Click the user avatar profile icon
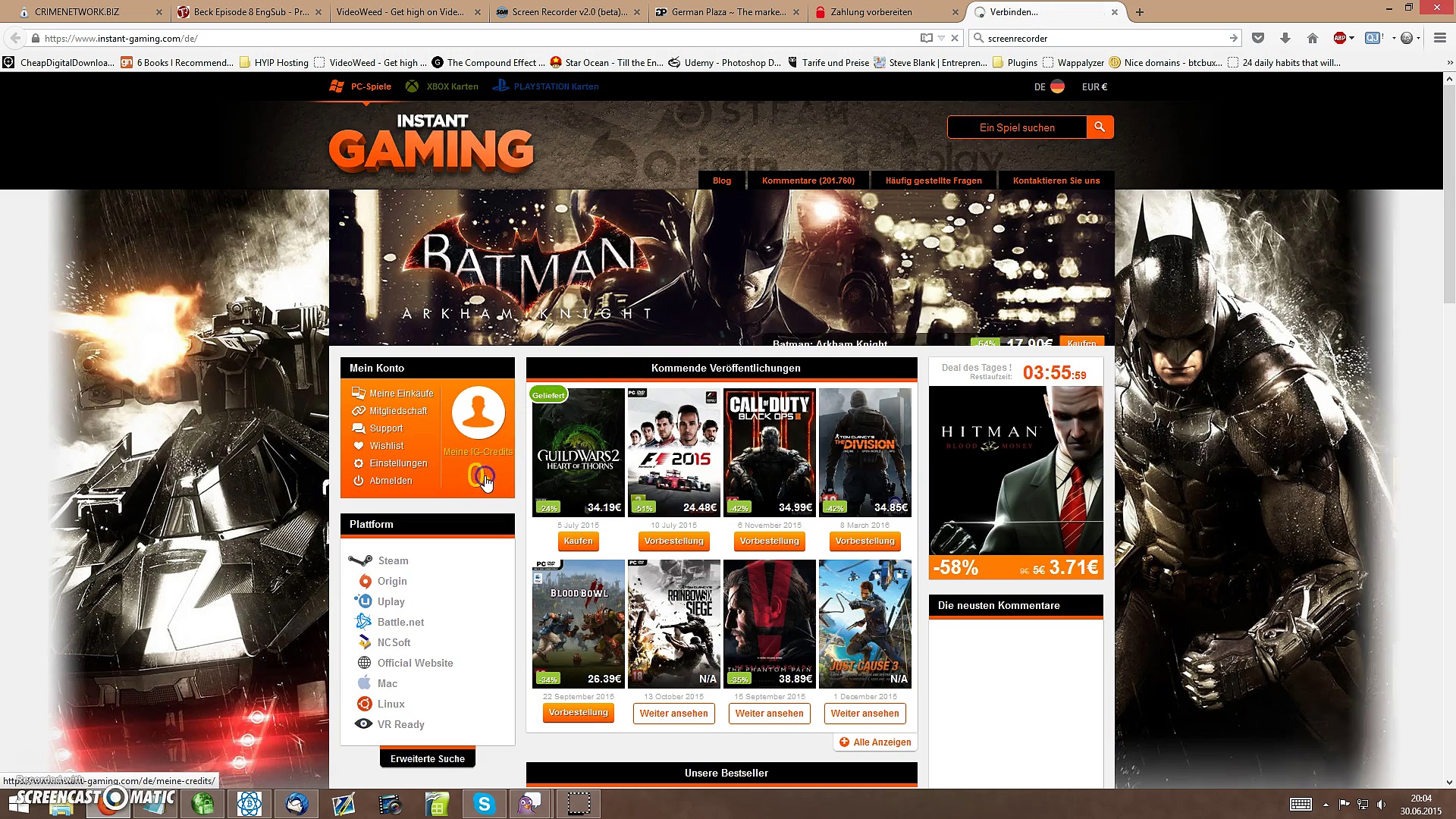The height and width of the screenshot is (819, 1456). (x=479, y=413)
